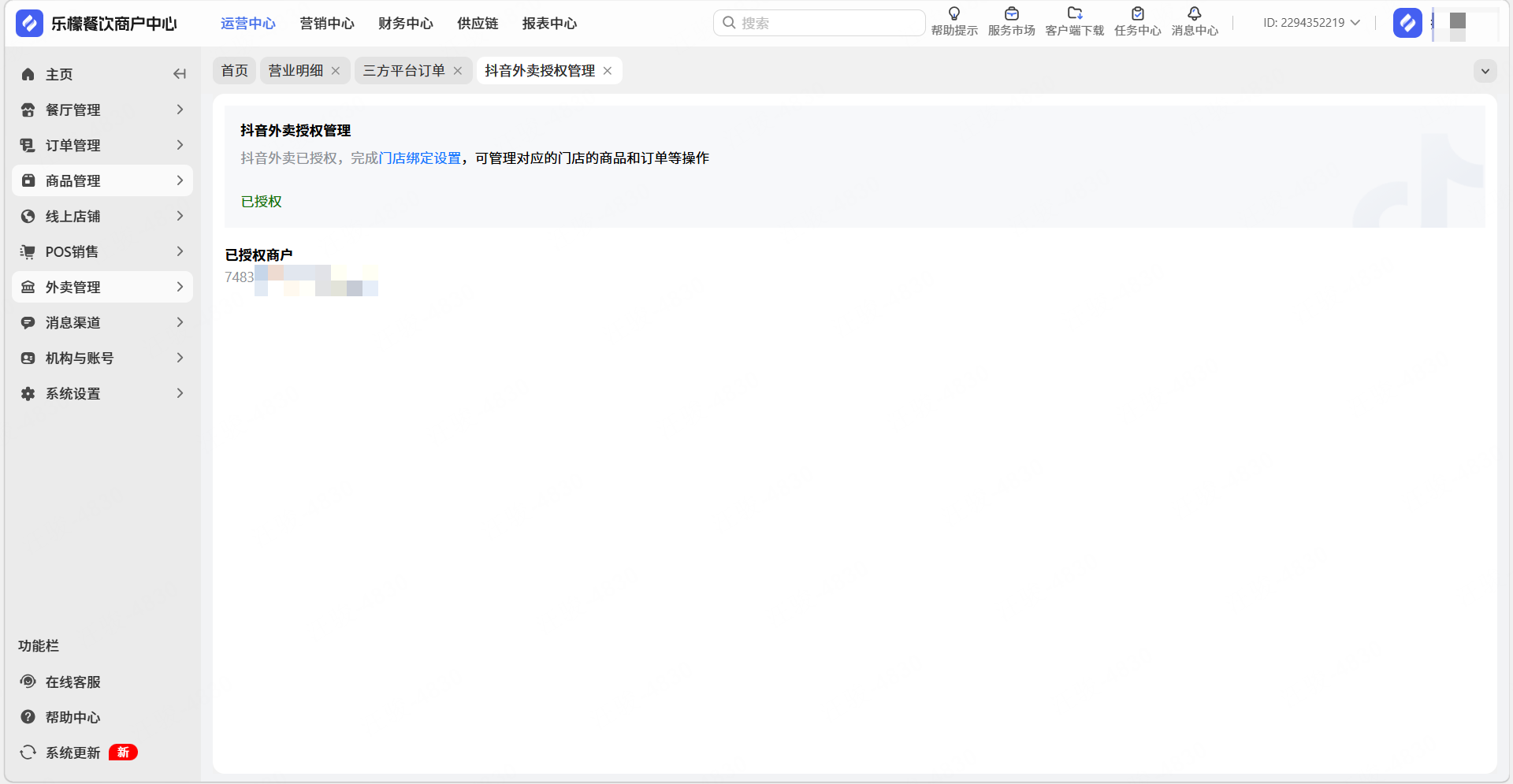The height and width of the screenshot is (784, 1513).
Task: Click the 消息渠道 chat icon
Action: [x=28, y=322]
